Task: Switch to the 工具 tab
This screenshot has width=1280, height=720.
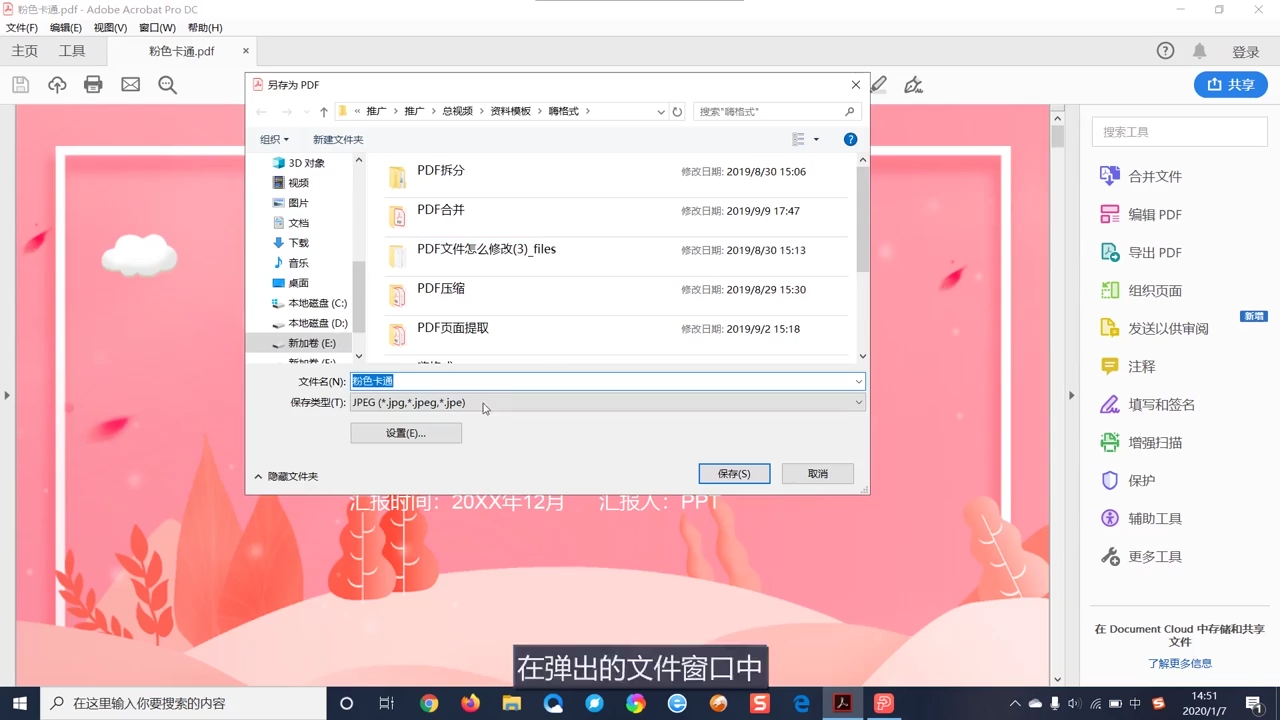Action: point(72,51)
